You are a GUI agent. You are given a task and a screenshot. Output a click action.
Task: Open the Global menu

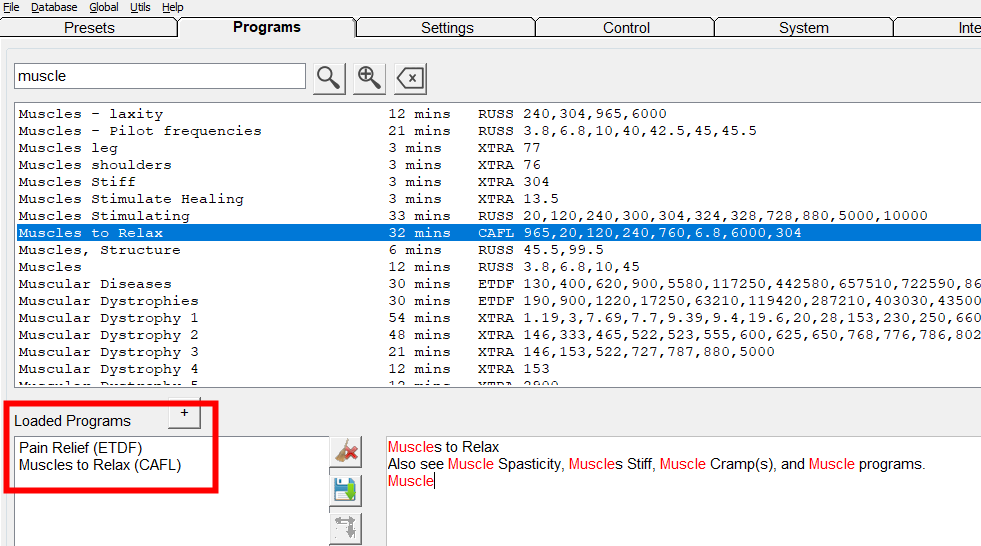(x=104, y=7)
